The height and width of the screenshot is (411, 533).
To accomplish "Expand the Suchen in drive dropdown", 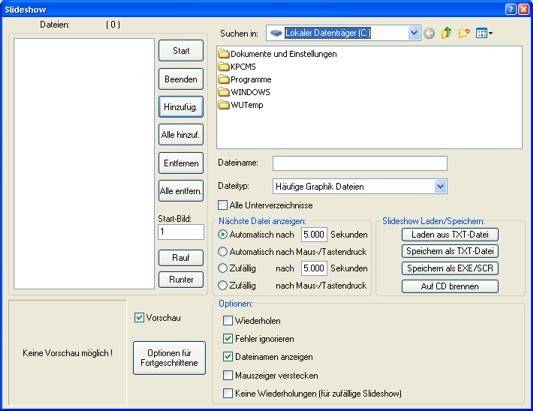I will 414,33.
